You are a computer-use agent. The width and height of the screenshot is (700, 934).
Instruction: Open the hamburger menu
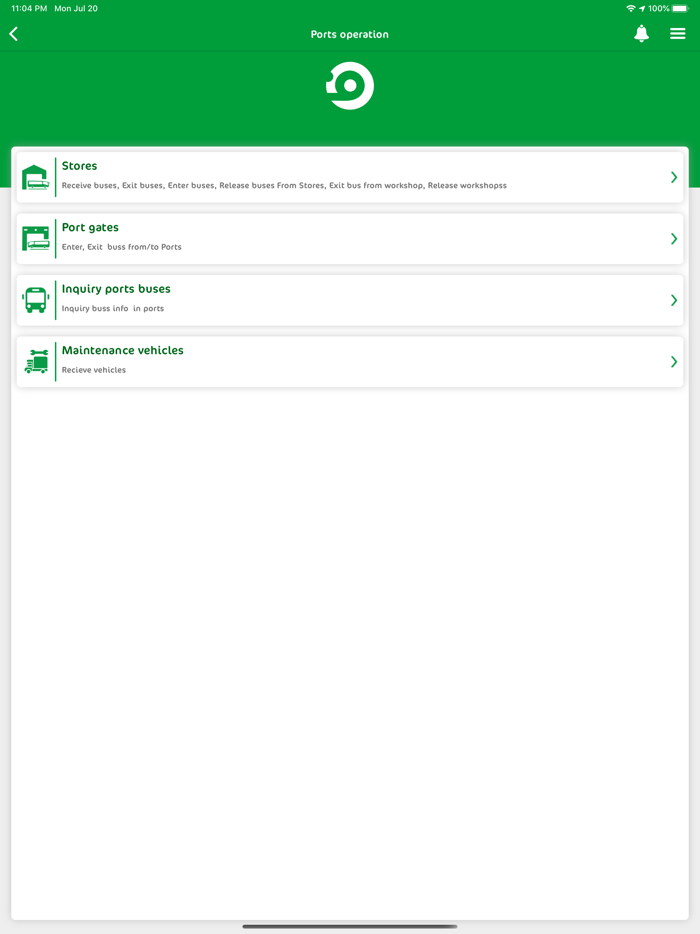pos(677,34)
